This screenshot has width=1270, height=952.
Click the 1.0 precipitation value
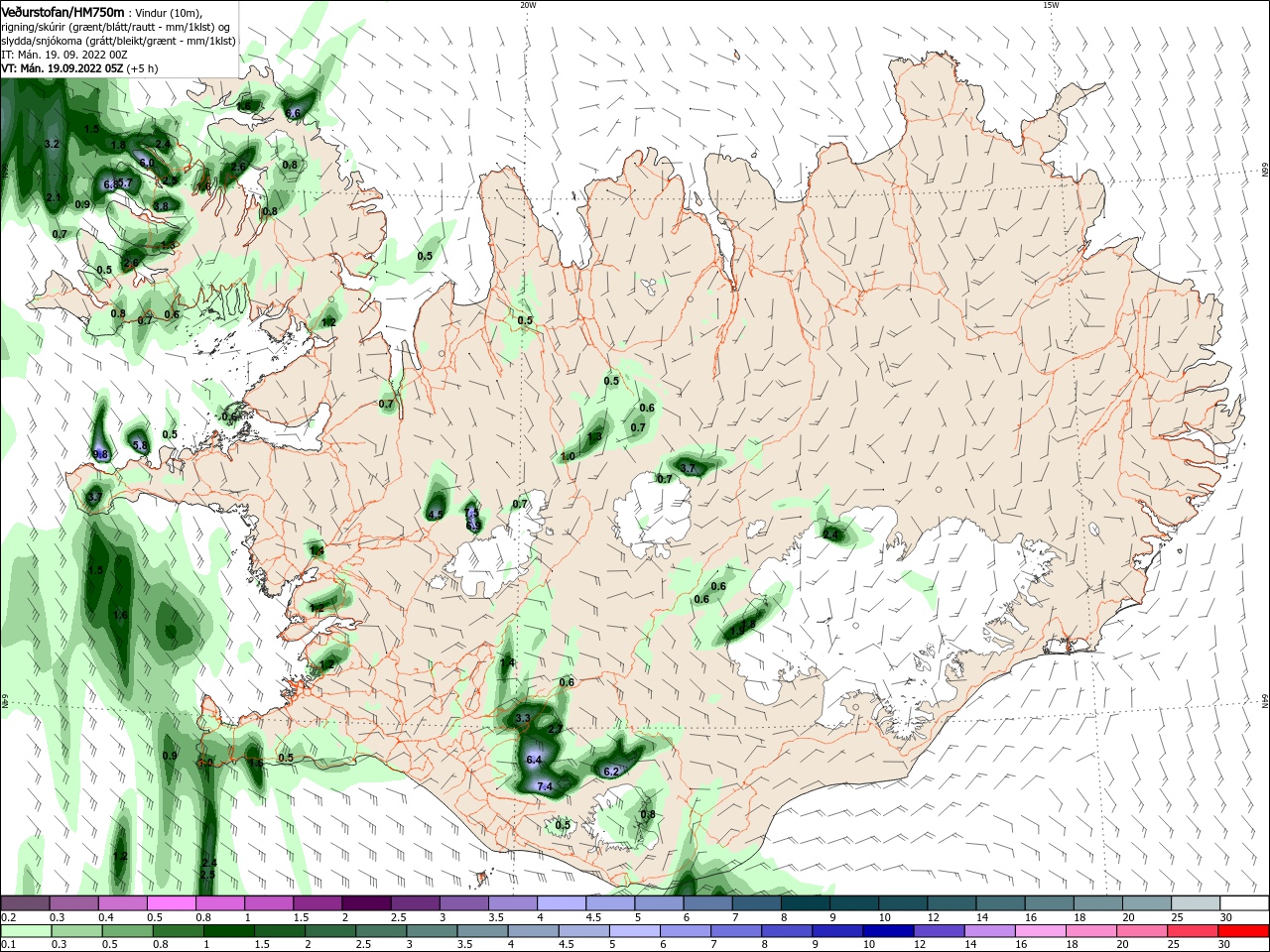(x=568, y=456)
